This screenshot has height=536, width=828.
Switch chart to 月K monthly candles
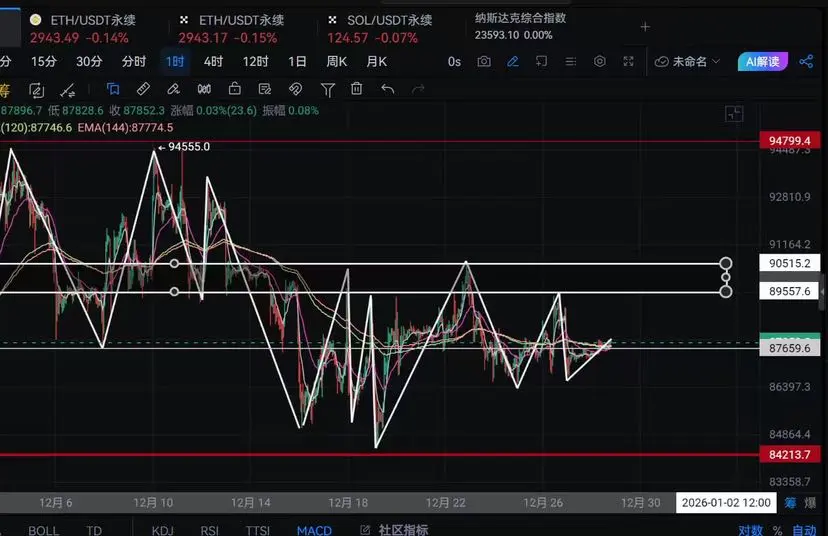tap(377, 62)
